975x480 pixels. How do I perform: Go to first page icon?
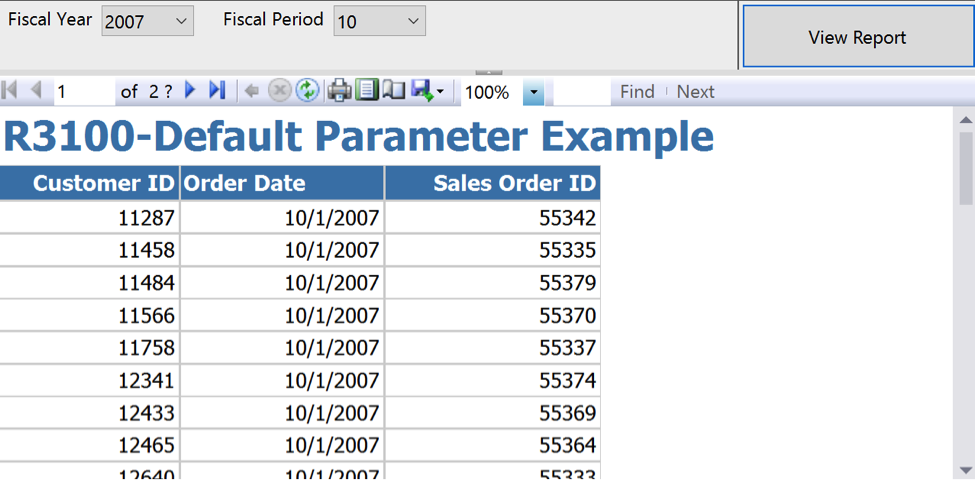pos(10,91)
